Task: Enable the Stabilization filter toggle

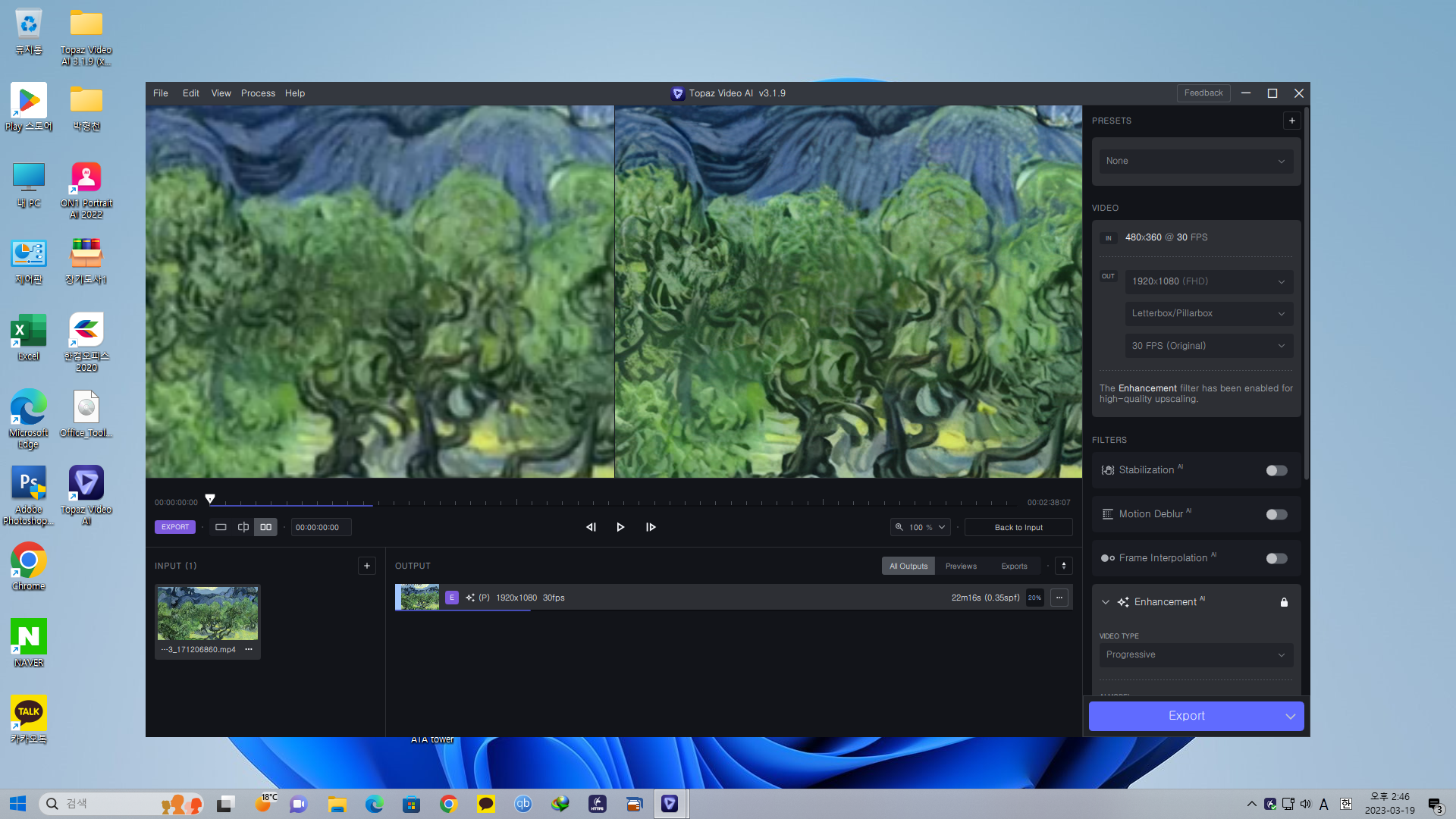Action: [x=1276, y=470]
